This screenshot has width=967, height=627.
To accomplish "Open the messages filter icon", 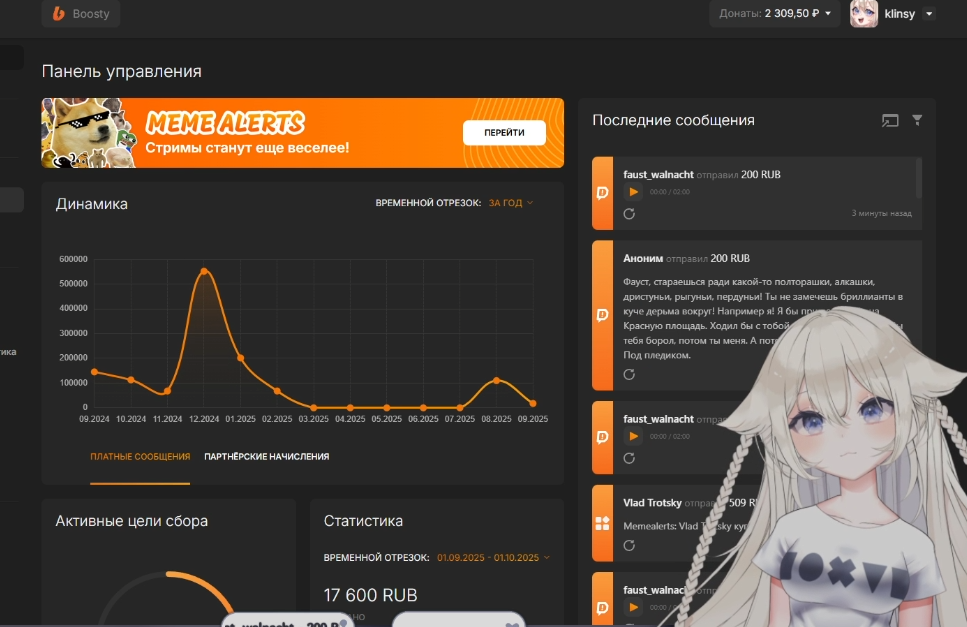I will pyautogui.click(x=917, y=120).
